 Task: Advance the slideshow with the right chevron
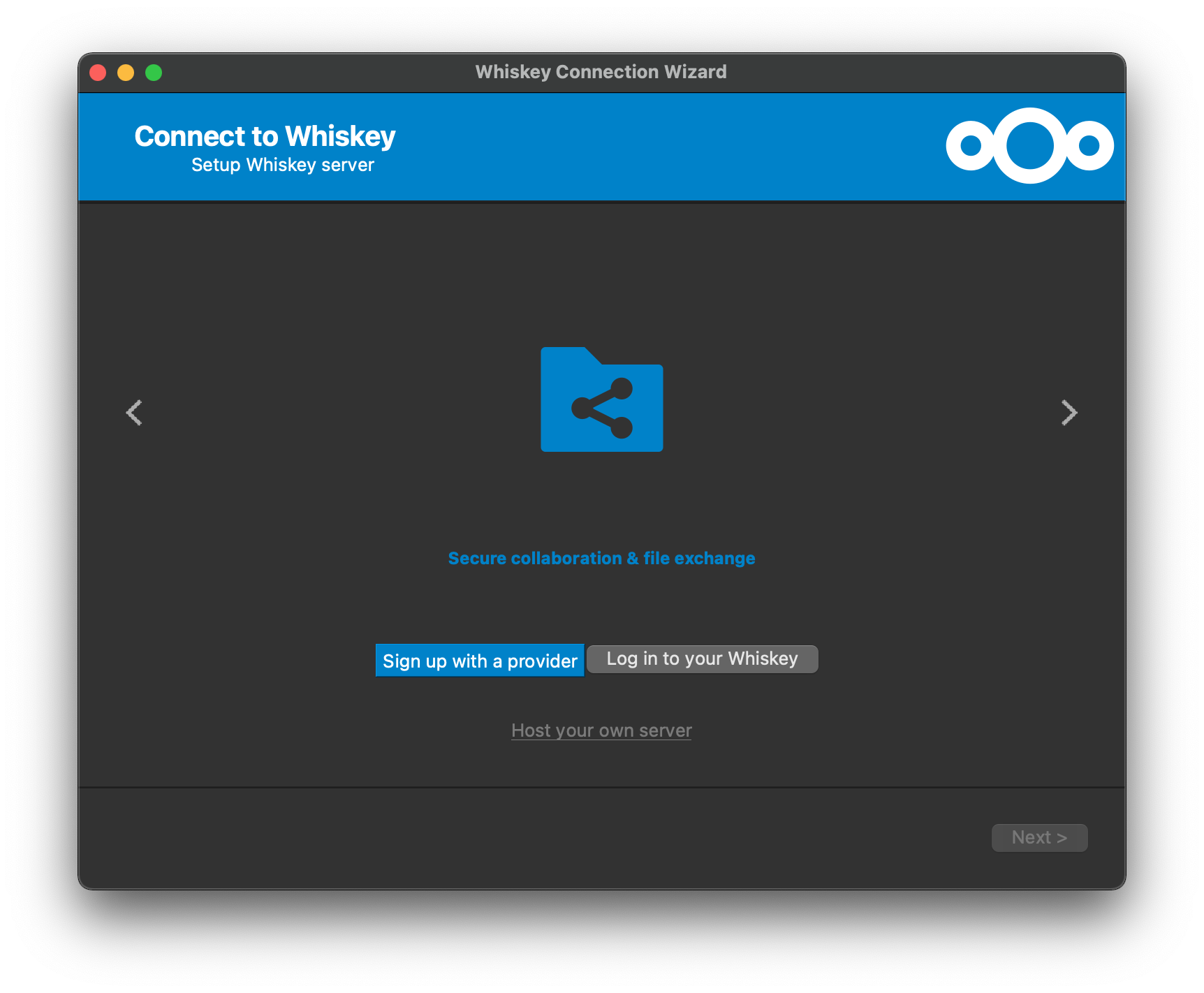(x=1069, y=413)
